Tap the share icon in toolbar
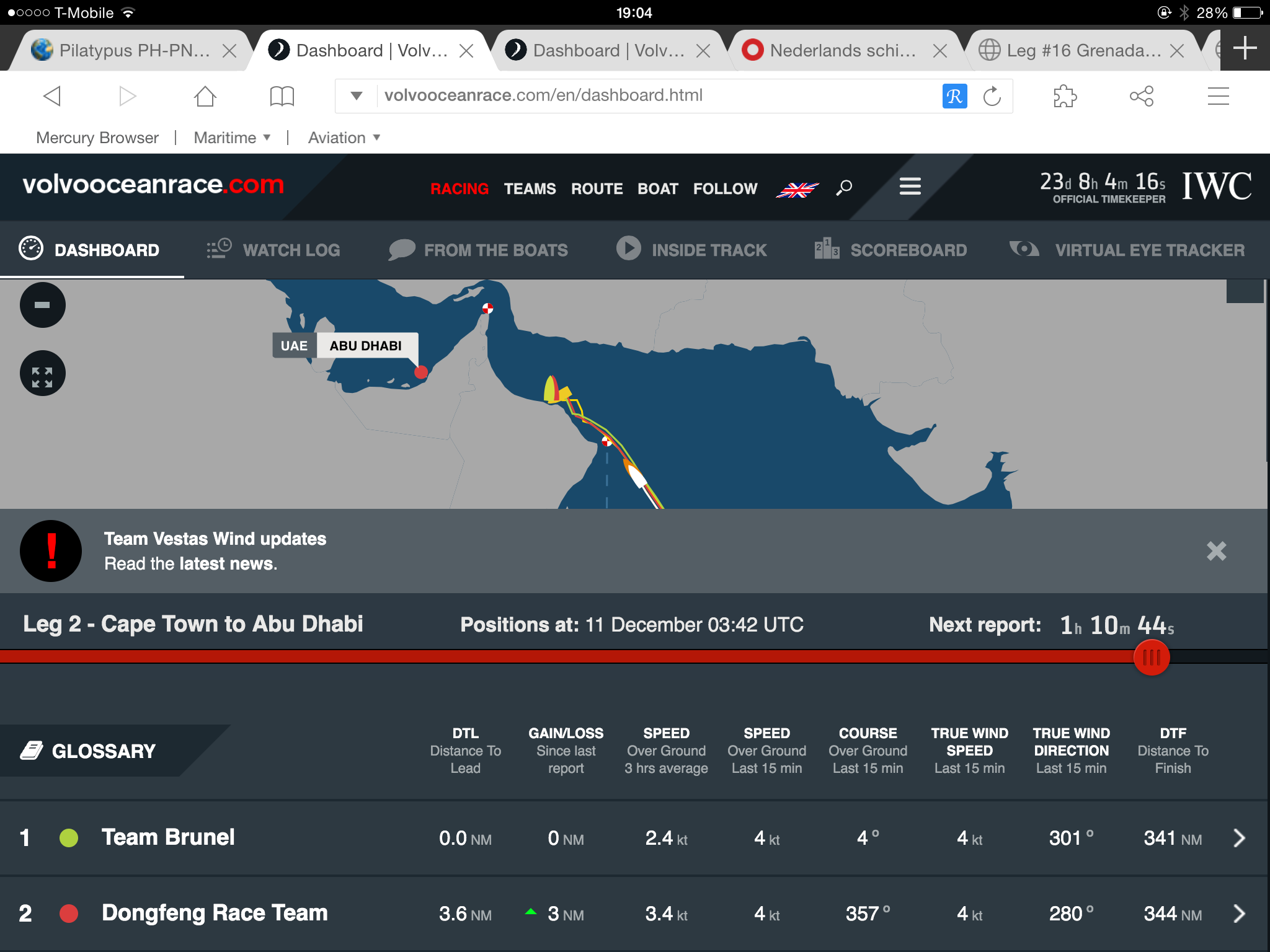 tap(1142, 96)
